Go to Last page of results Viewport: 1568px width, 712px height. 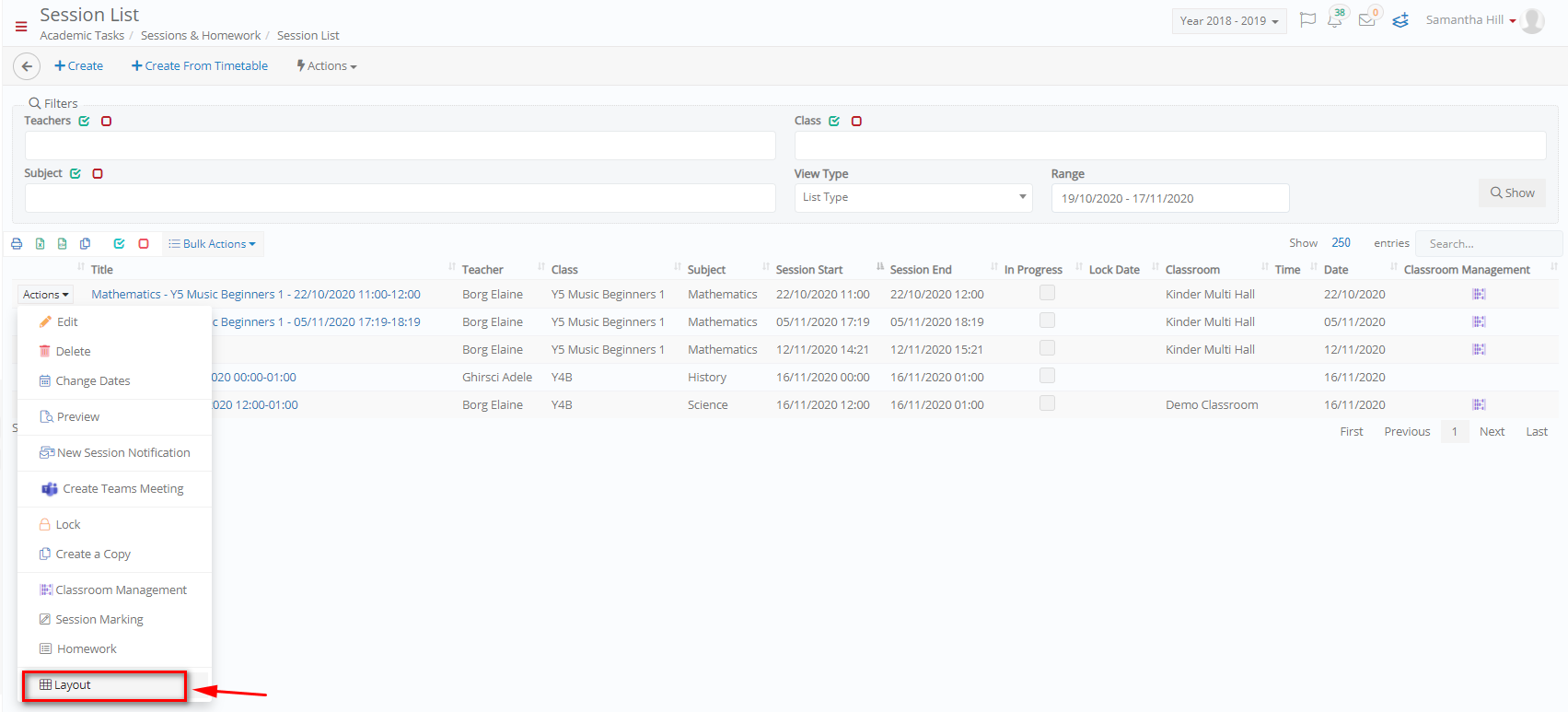pyautogui.click(x=1537, y=432)
